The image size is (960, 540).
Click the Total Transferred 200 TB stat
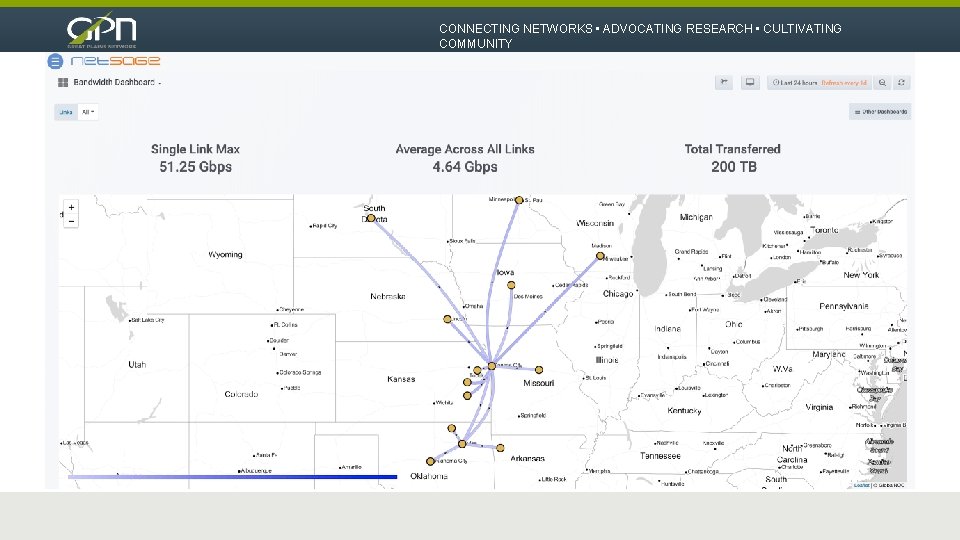coord(733,158)
